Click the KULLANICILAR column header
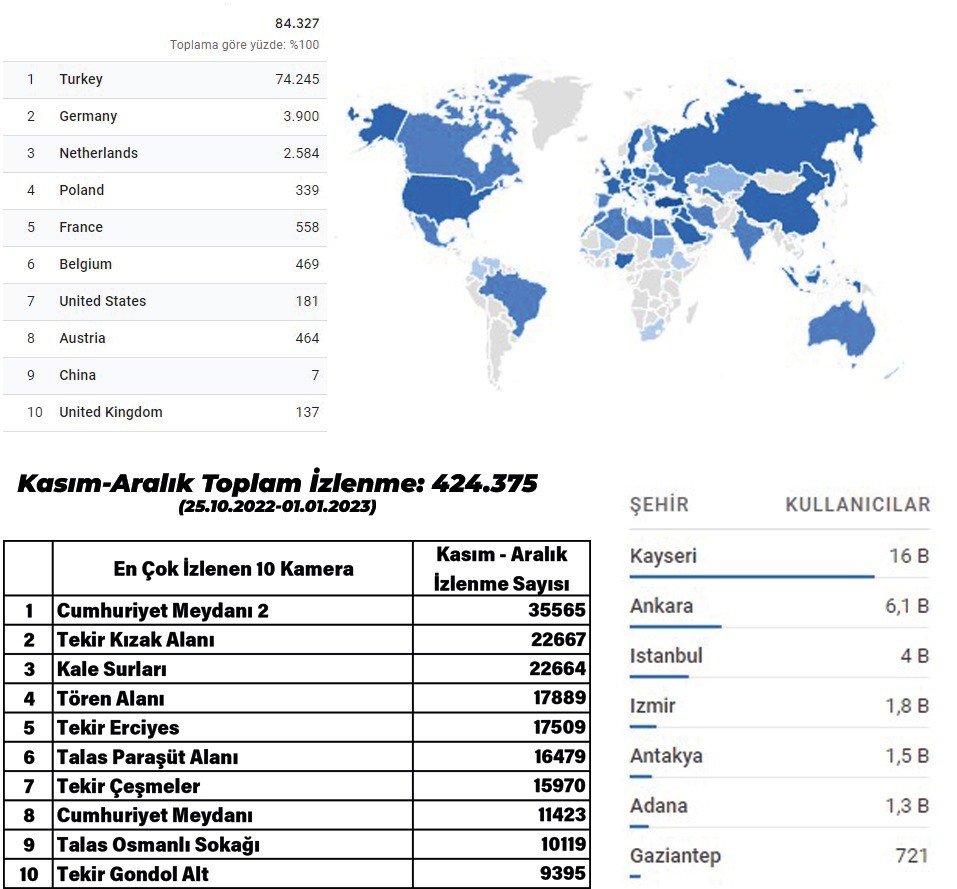The width and height of the screenshot is (957, 889). pyautogui.click(x=857, y=505)
